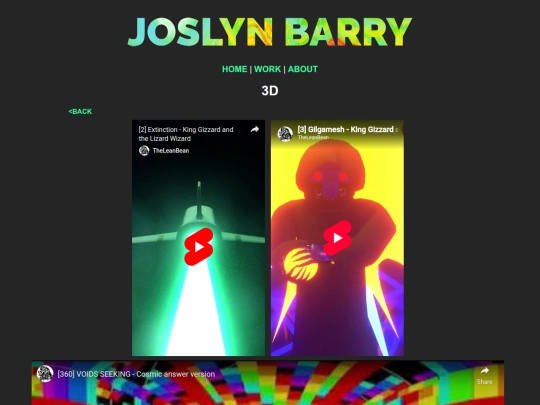Go to the HOME page
The width and height of the screenshot is (540, 405).
point(235,69)
